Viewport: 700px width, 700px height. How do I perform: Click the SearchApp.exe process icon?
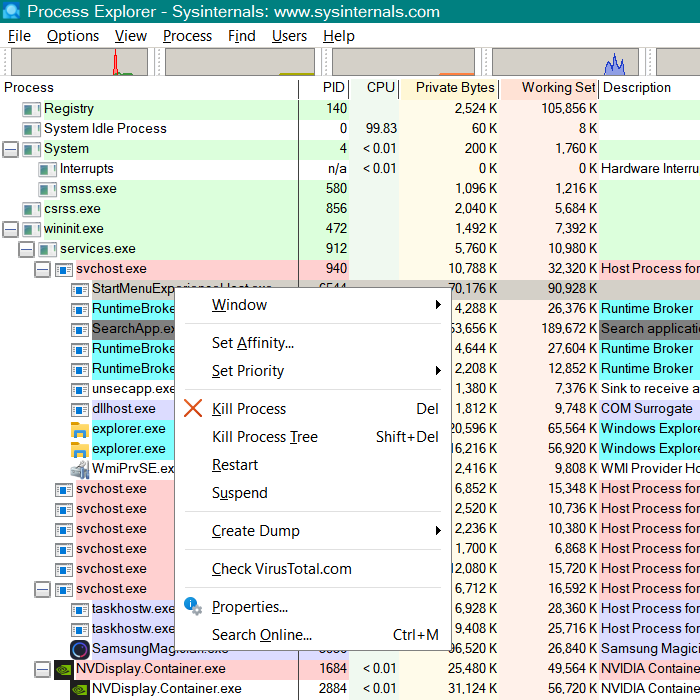click(x=79, y=329)
